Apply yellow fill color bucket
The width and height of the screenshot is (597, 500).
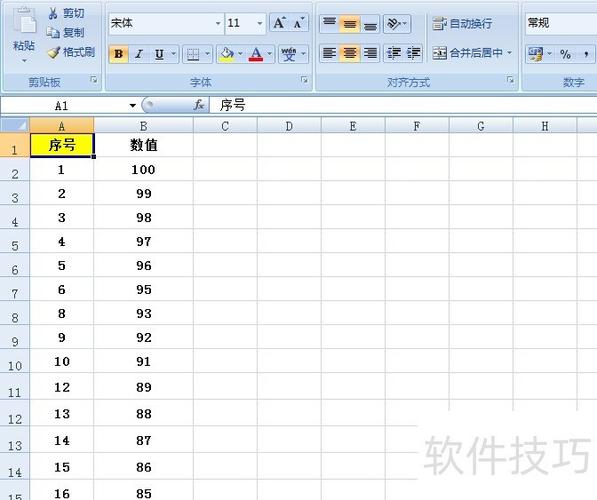click(227, 54)
